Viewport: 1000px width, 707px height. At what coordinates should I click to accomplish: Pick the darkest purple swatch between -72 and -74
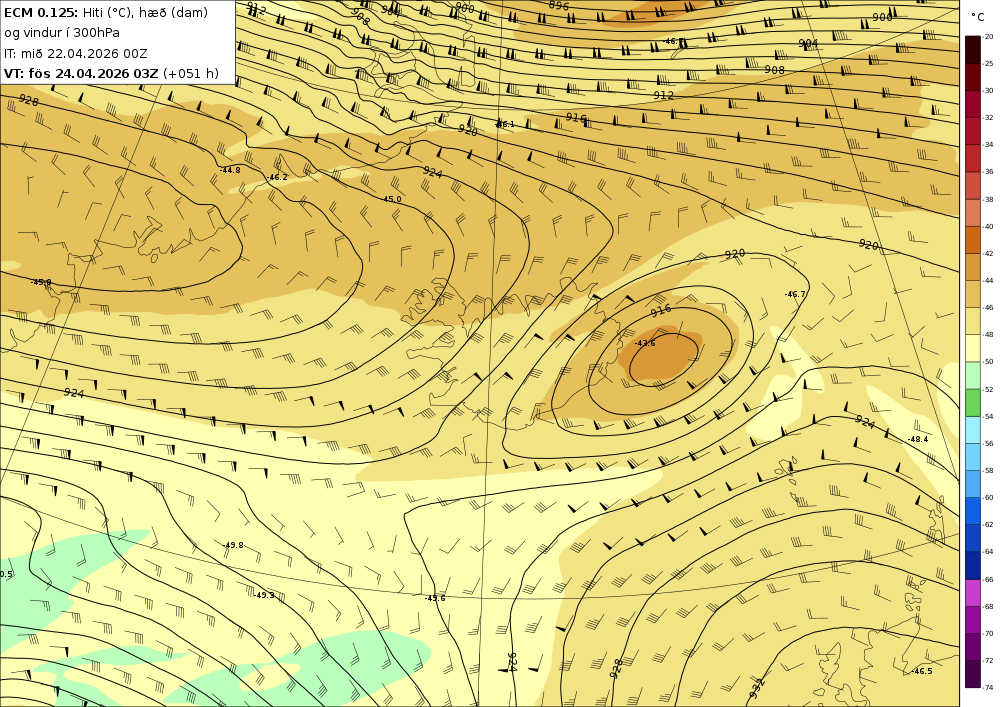(x=973, y=674)
